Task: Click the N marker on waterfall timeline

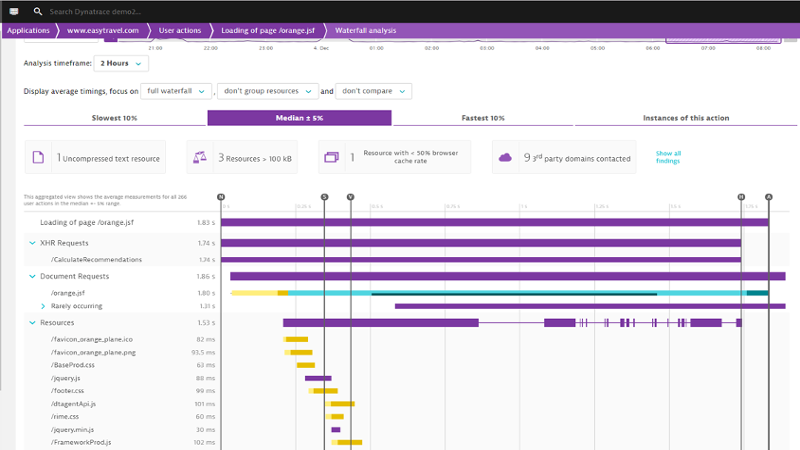Action: point(221,197)
